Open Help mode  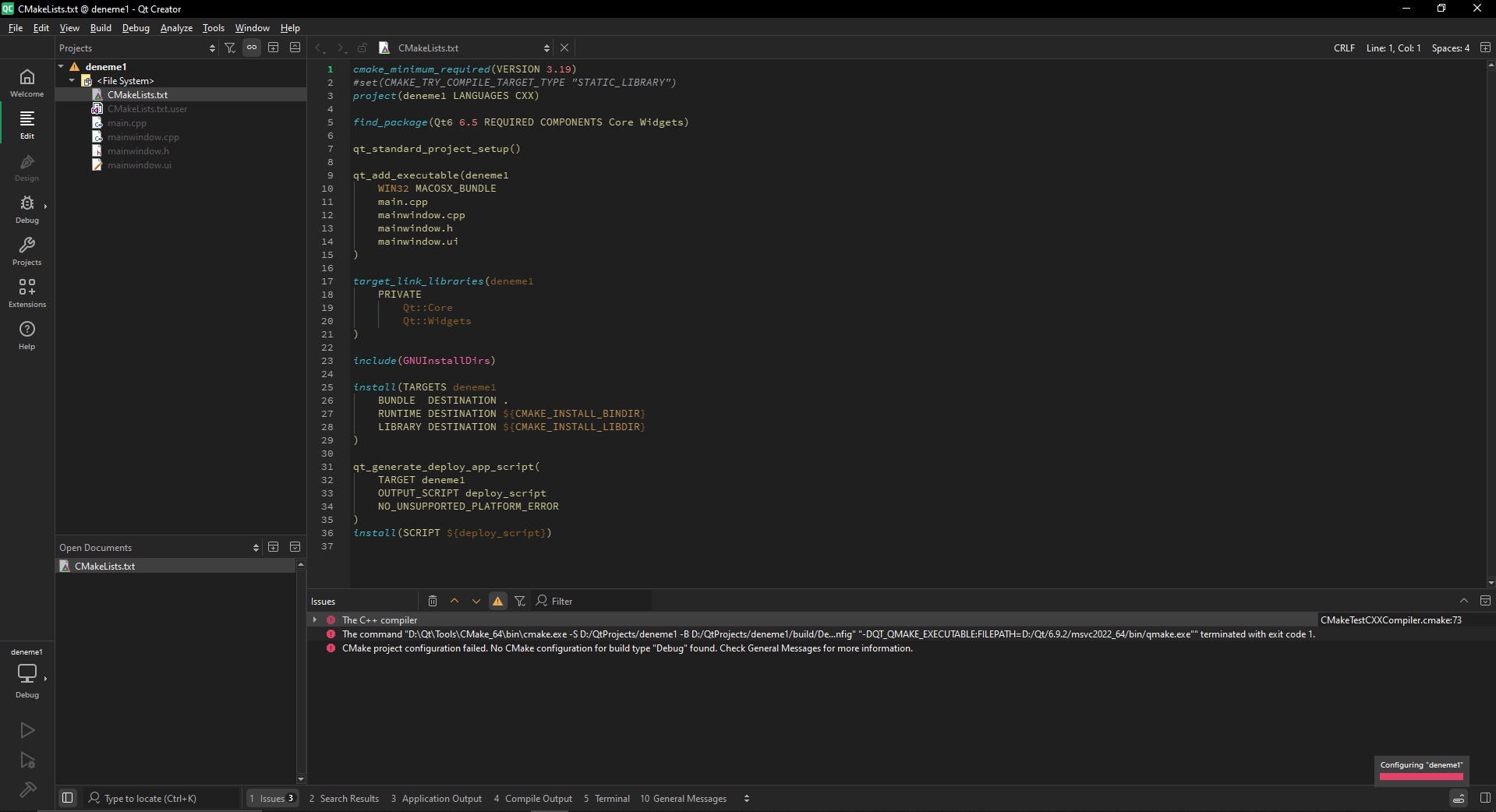point(27,335)
